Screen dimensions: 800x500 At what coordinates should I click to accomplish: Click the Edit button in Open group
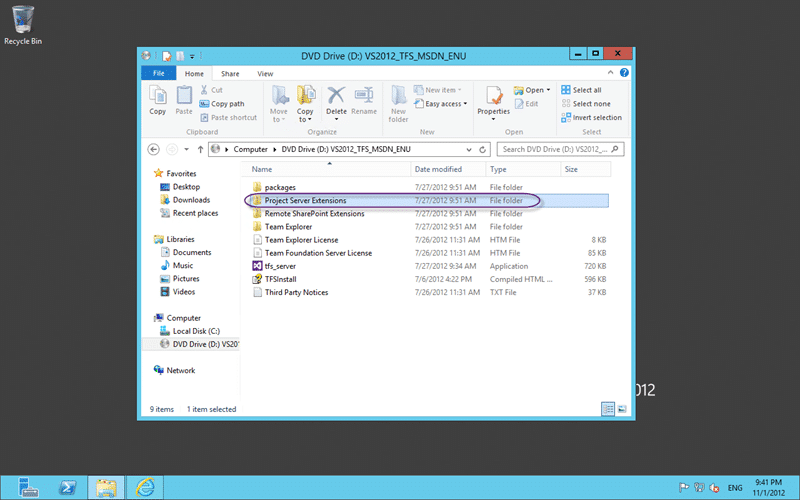(527, 104)
